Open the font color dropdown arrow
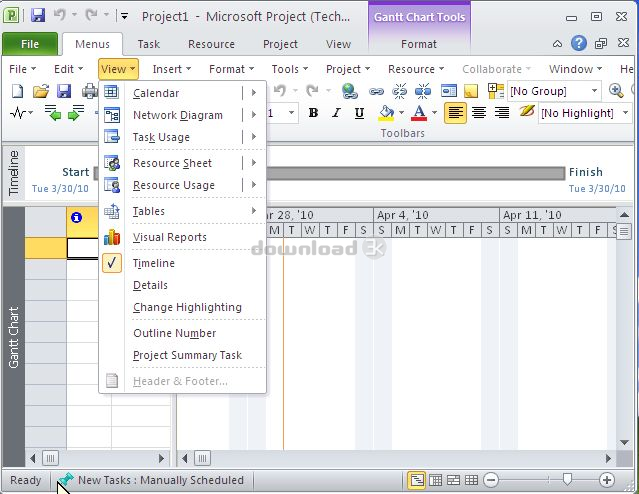The height and width of the screenshot is (494, 639). (x=434, y=113)
